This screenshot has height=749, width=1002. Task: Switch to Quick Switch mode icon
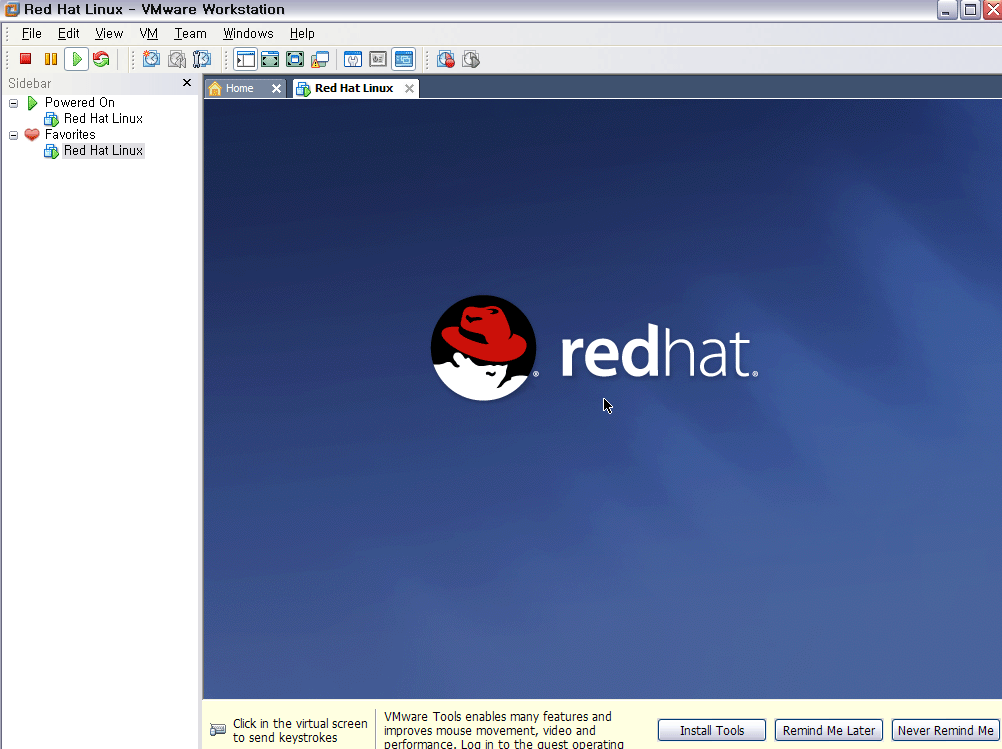[x=270, y=59]
